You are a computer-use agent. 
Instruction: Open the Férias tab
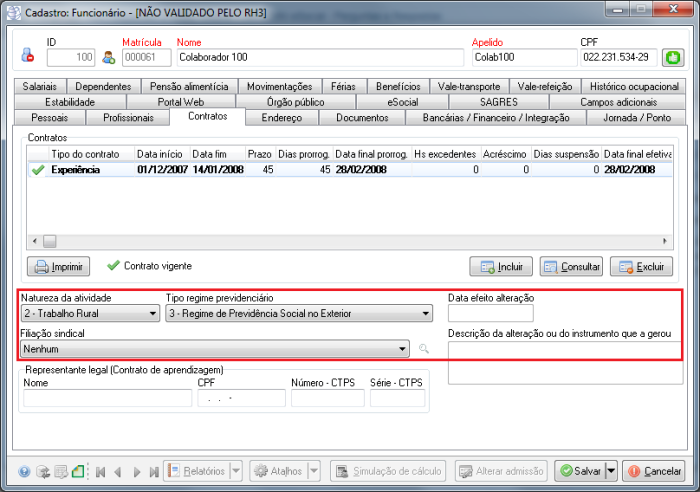point(342,87)
